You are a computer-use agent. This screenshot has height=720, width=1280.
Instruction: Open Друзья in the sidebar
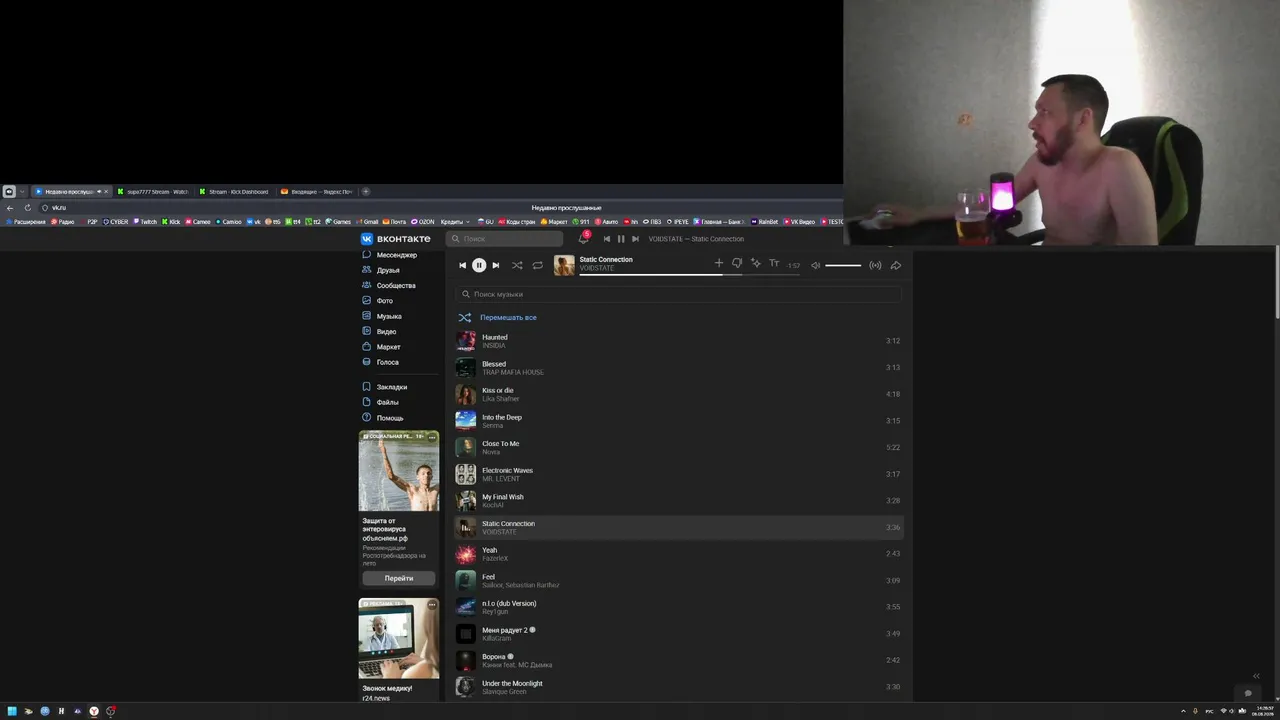coord(381,270)
